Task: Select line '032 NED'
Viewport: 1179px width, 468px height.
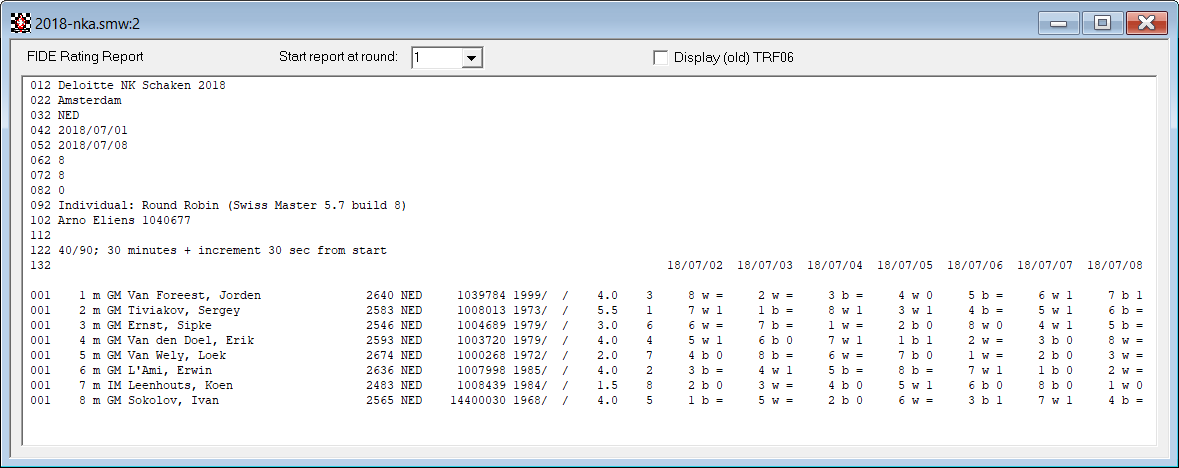Action: pyautogui.click(x=55, y=115)
